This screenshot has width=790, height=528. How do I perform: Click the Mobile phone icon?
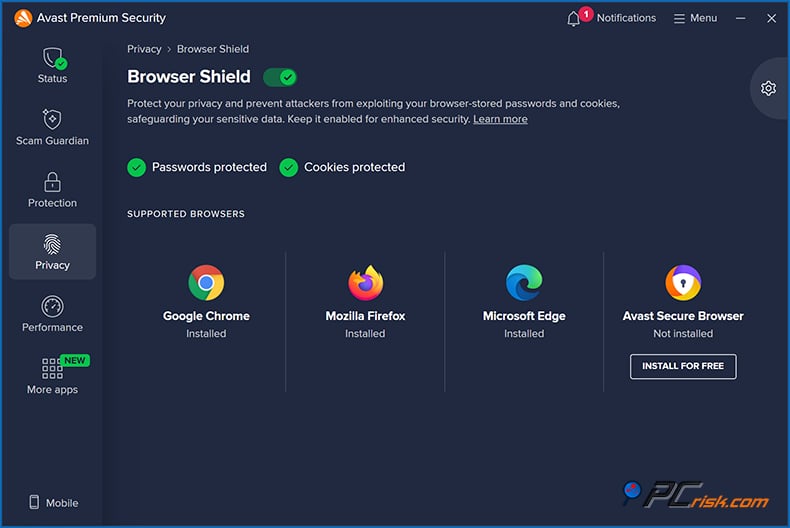coord(34,503)
